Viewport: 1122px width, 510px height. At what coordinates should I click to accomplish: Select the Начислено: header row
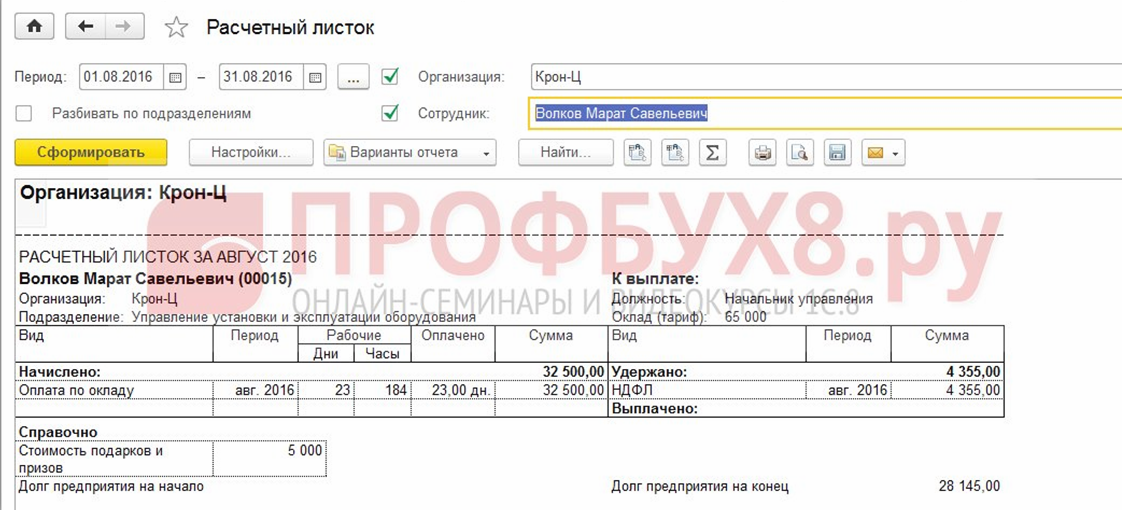tap(311, 372)
